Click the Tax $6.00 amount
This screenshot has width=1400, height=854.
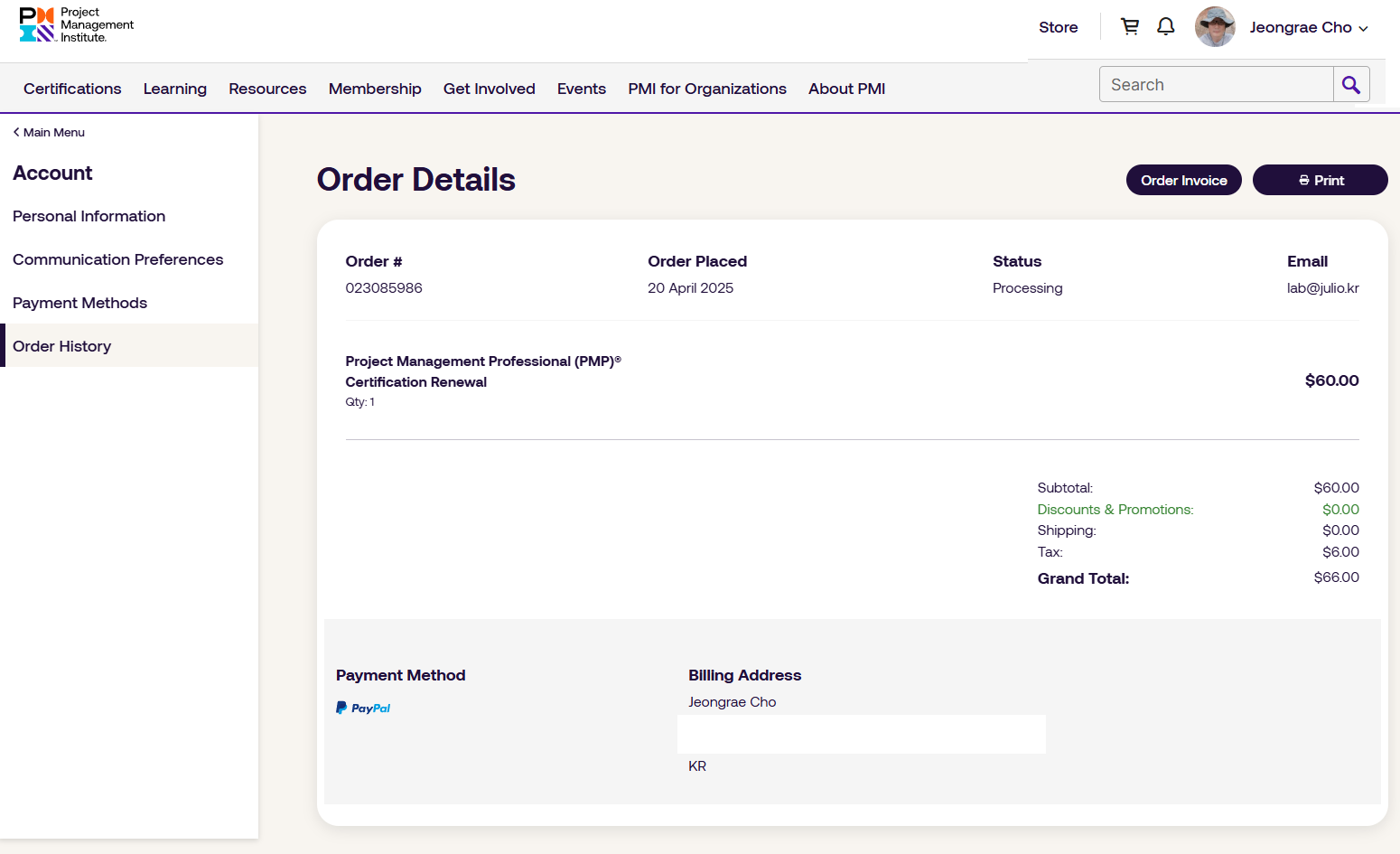1341,552
